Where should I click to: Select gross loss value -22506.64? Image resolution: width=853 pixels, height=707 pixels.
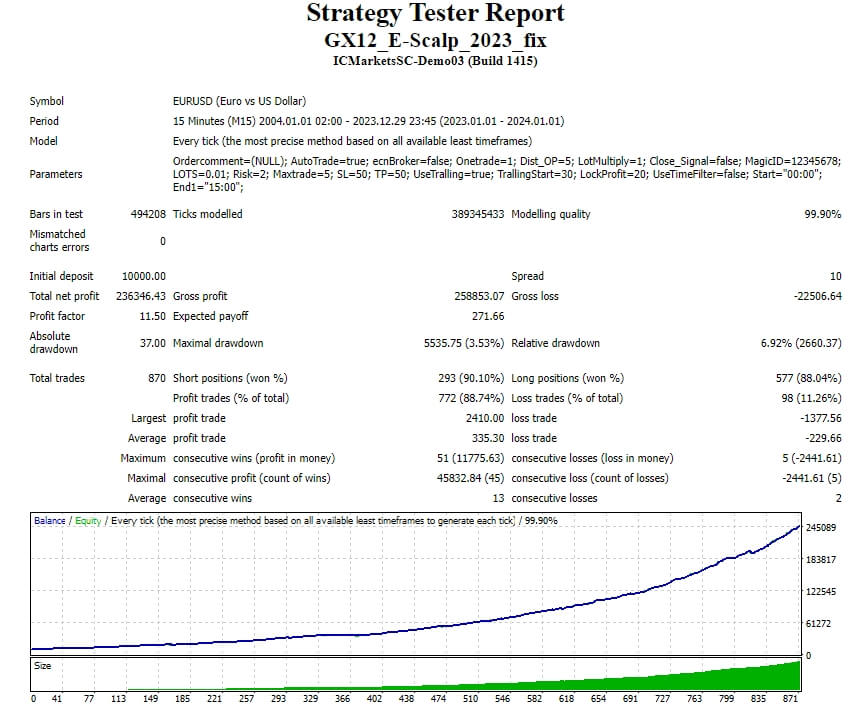(818, 296)
